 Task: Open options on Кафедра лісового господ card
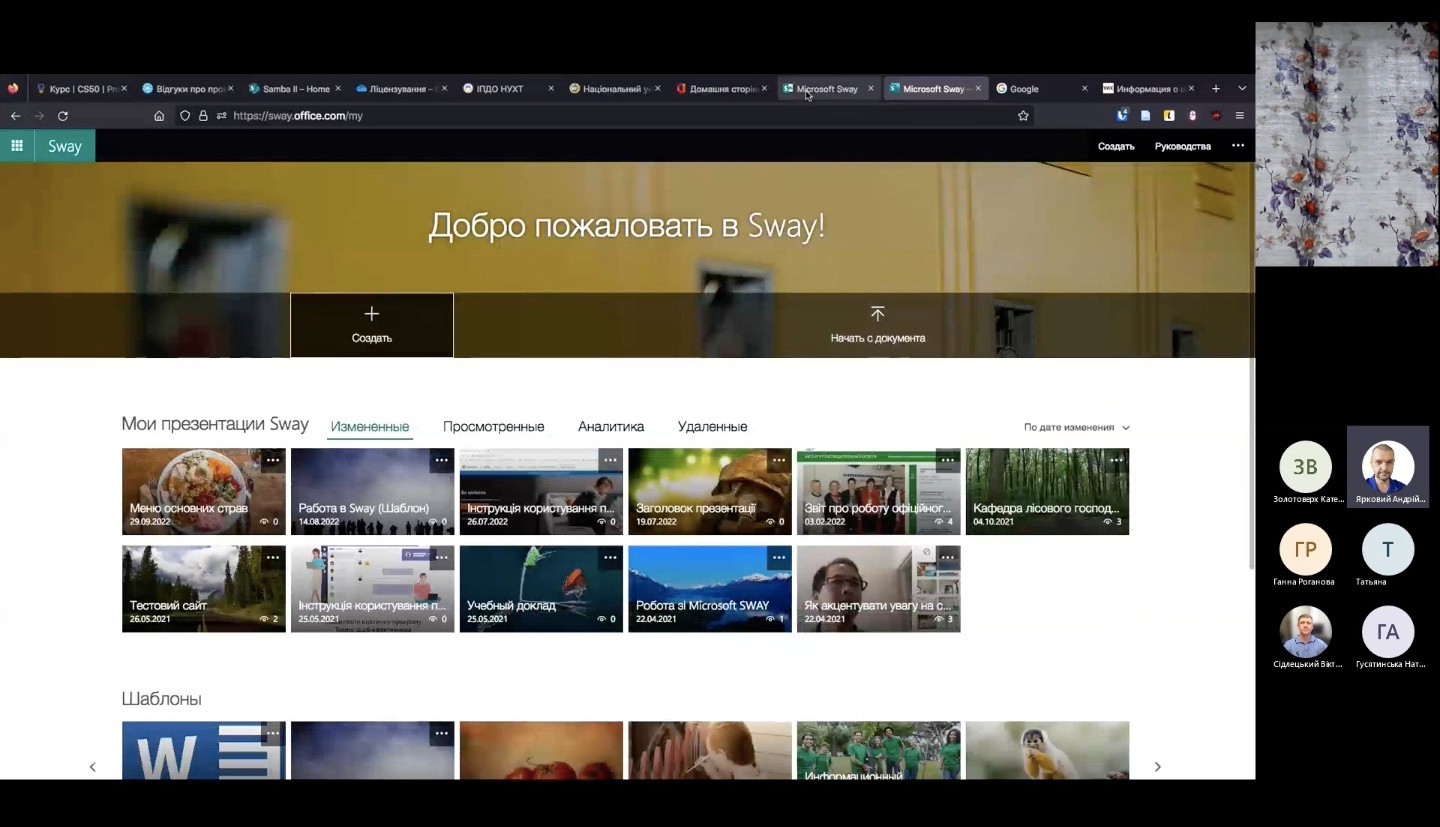coord(1116,460)
